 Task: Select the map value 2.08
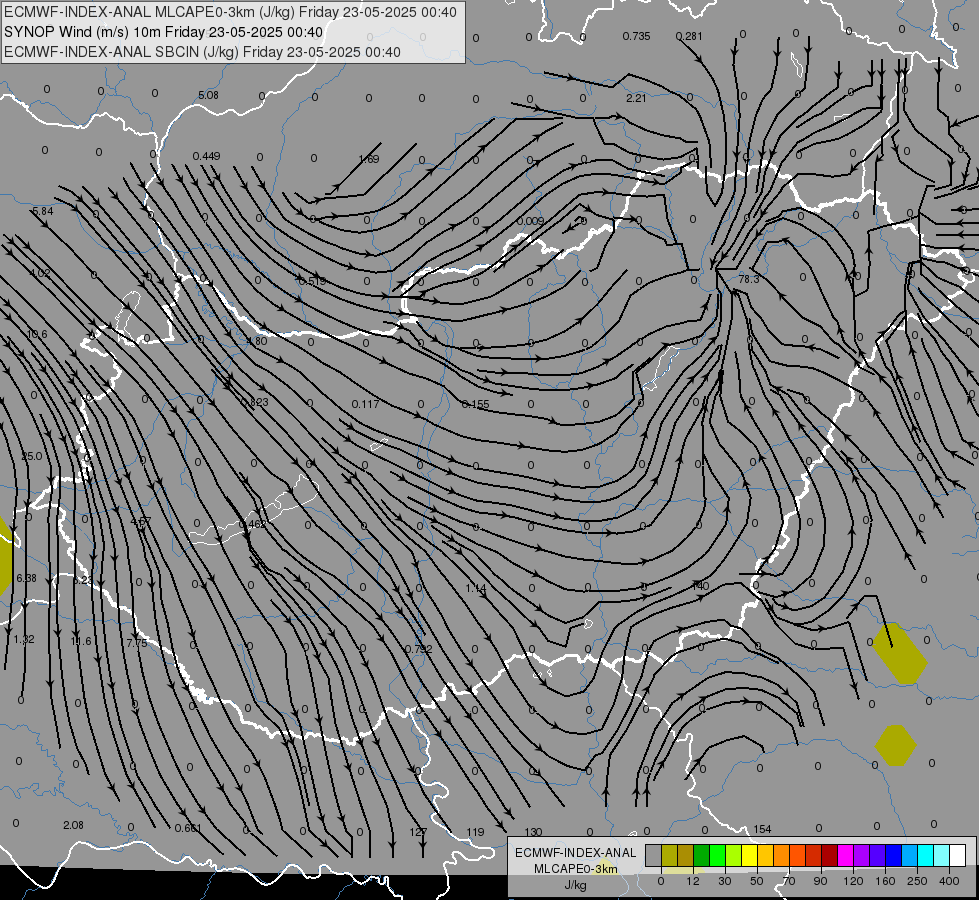(x=73, y=825)
